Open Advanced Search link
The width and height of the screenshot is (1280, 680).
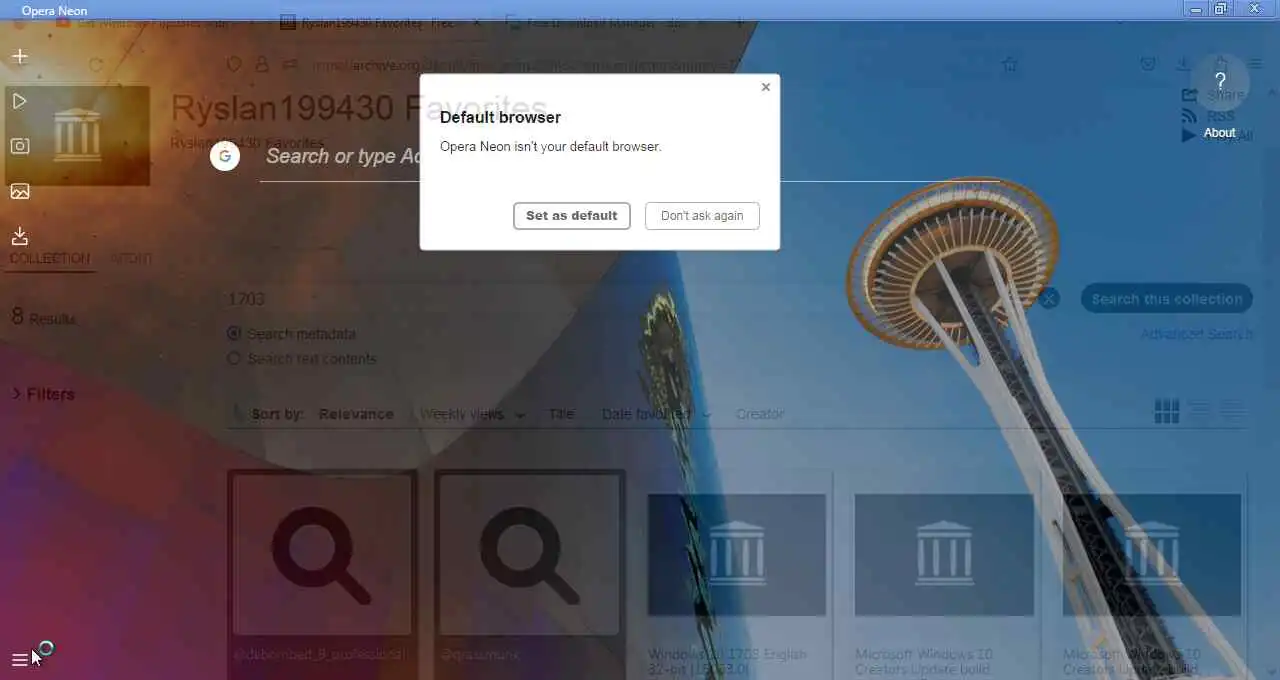coord(1197,334)
